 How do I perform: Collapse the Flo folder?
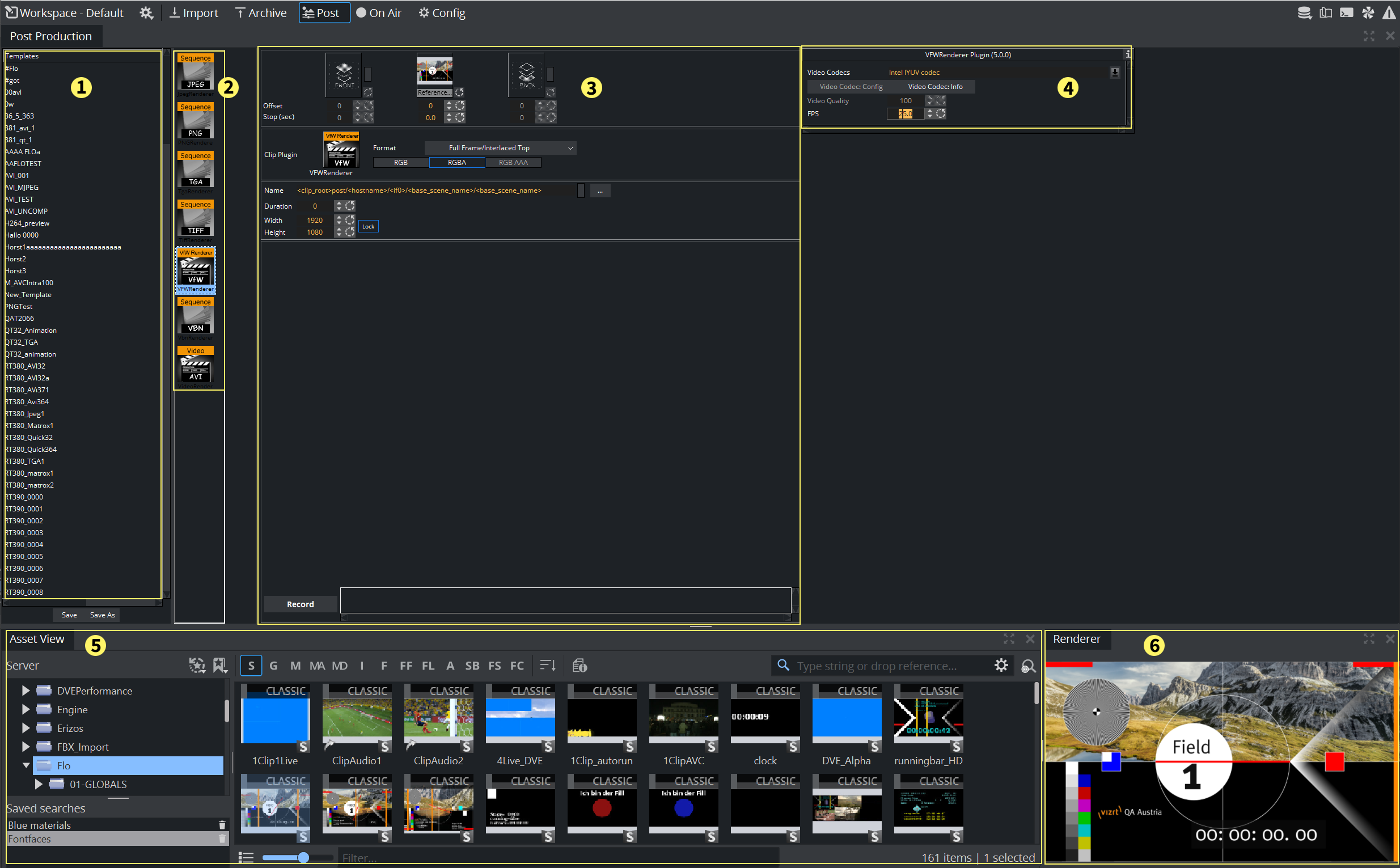(26, 765)
